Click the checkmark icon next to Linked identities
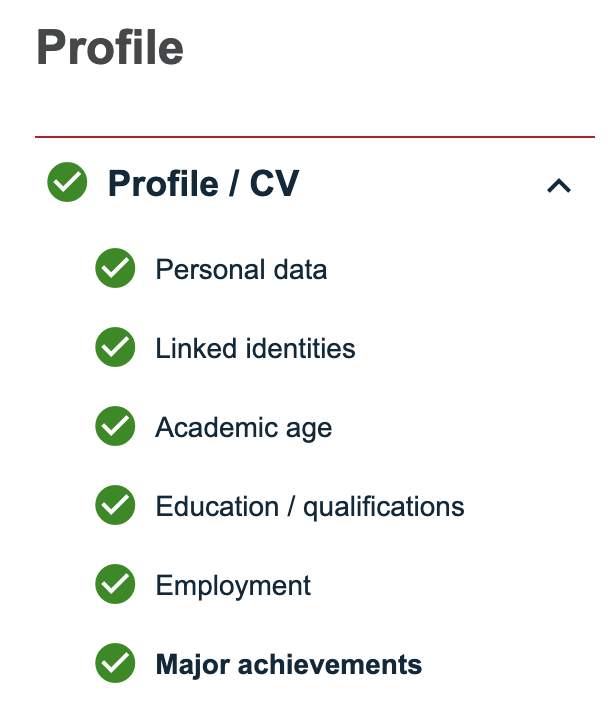 click(115, 348)
